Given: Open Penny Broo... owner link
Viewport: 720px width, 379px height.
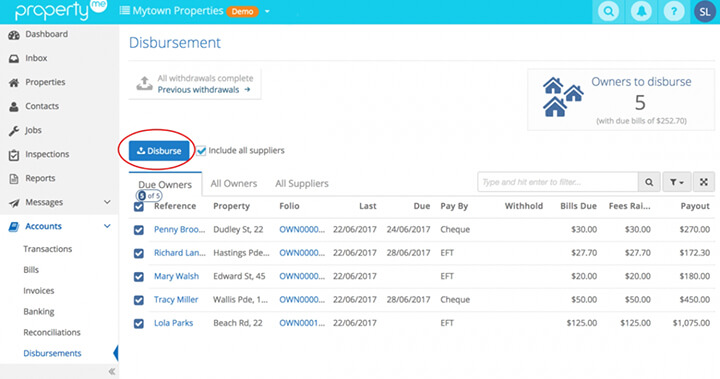Looking at the screenshot, I should tap(179, 229).
